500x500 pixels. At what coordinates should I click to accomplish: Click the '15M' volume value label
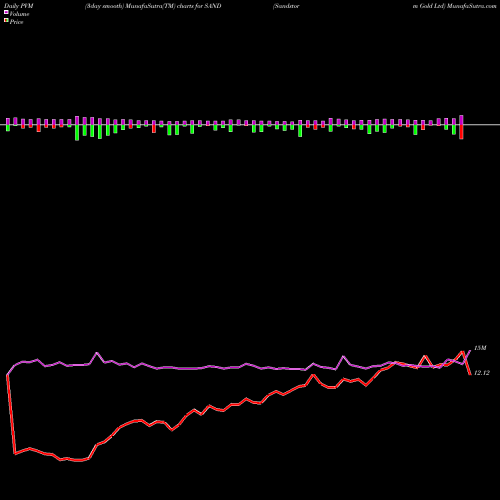tap(480, 348)
